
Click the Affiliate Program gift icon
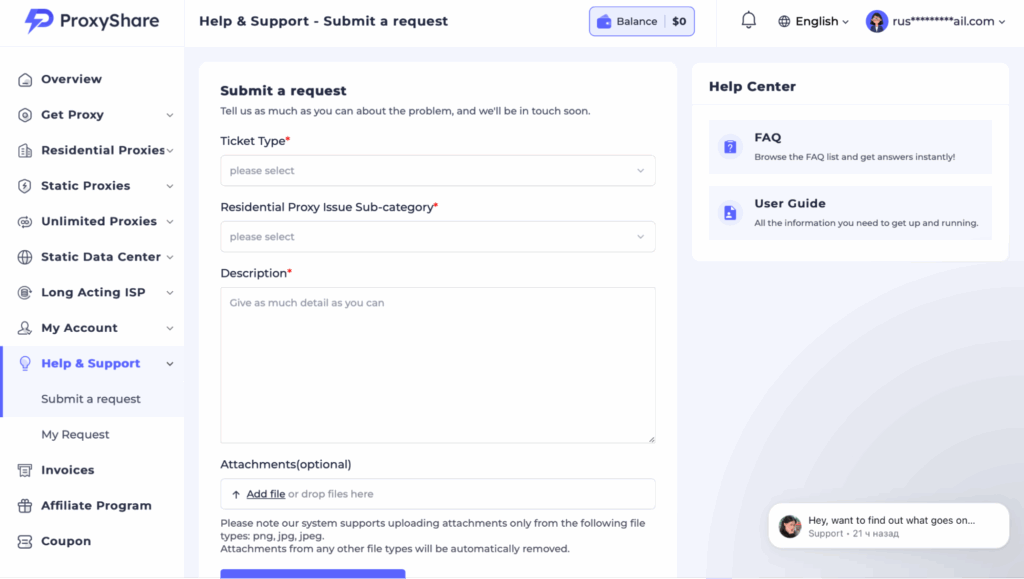[x=25, y=506]
